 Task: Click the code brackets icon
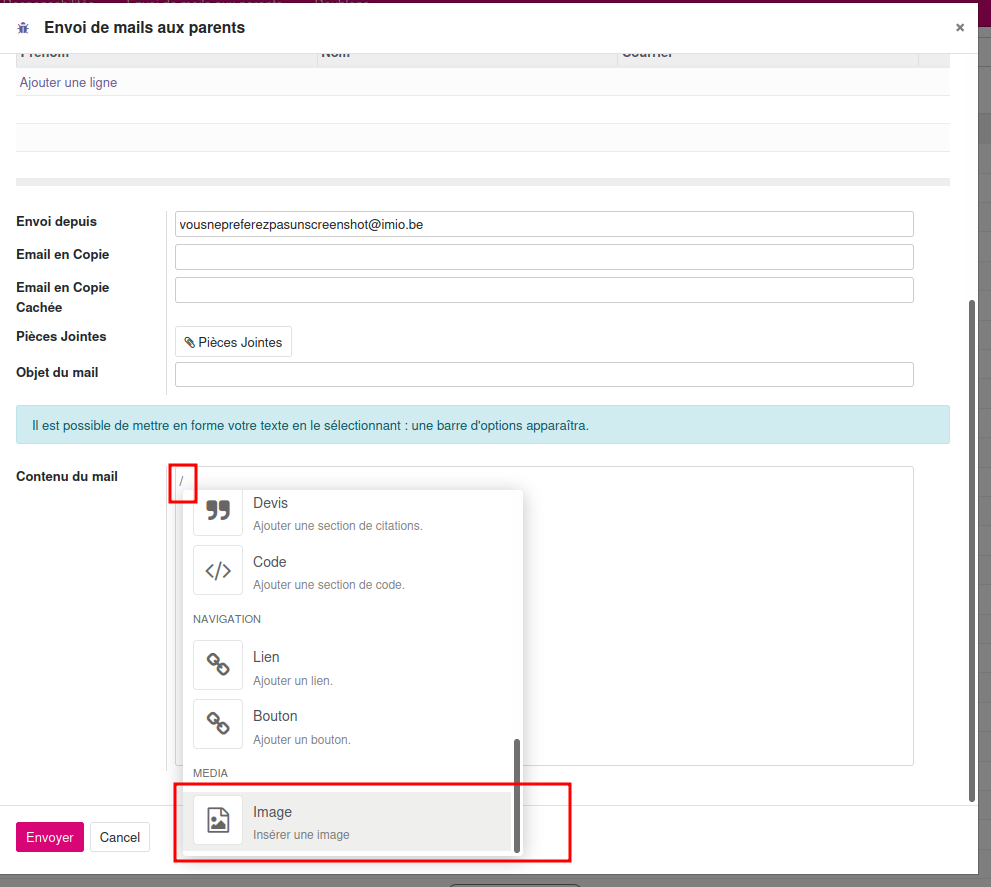coord(218,571)
